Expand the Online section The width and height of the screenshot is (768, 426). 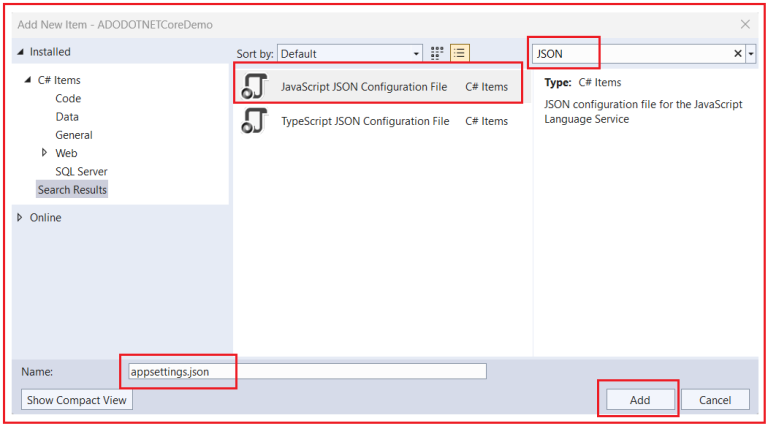[20, 217]
